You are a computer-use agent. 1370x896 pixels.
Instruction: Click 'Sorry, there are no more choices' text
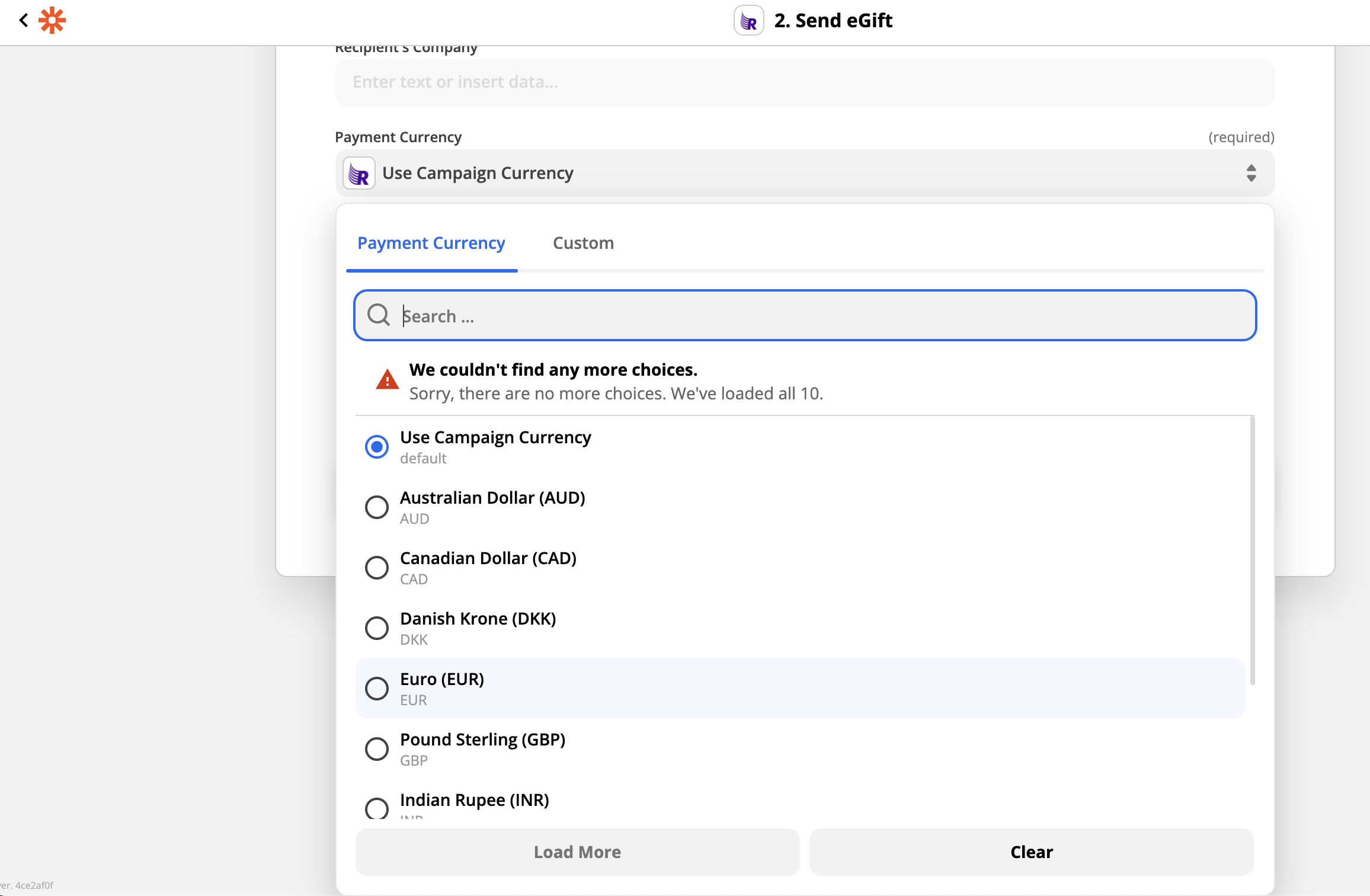(x=616, y=393)
